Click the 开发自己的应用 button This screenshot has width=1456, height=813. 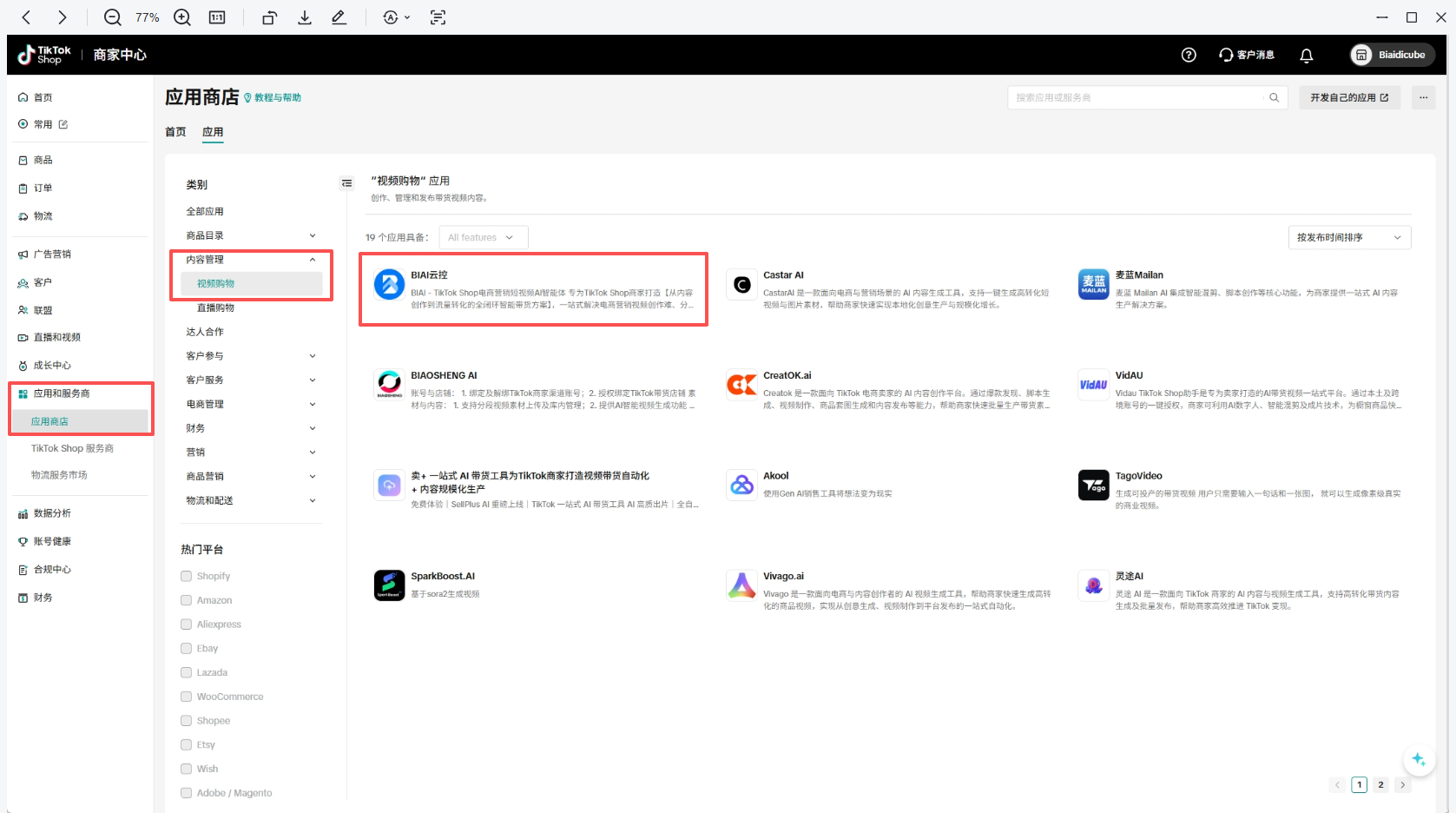coord(1349,97)
